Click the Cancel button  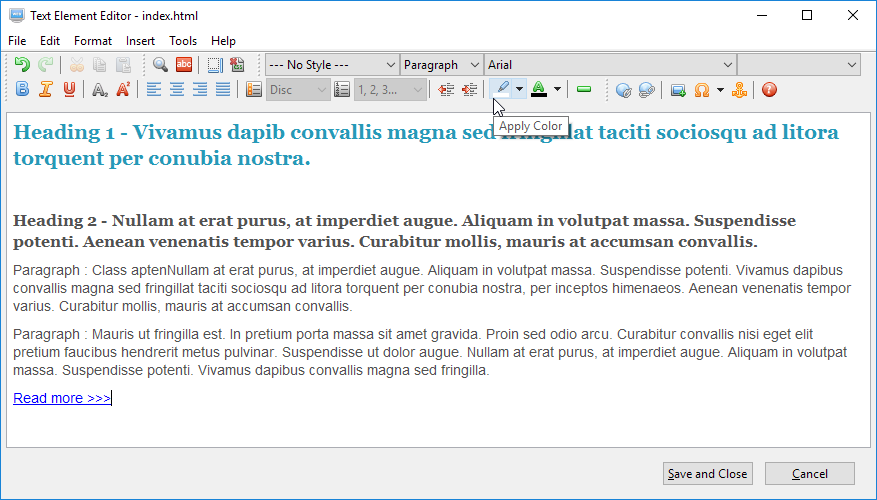click(x=809, y=474)
